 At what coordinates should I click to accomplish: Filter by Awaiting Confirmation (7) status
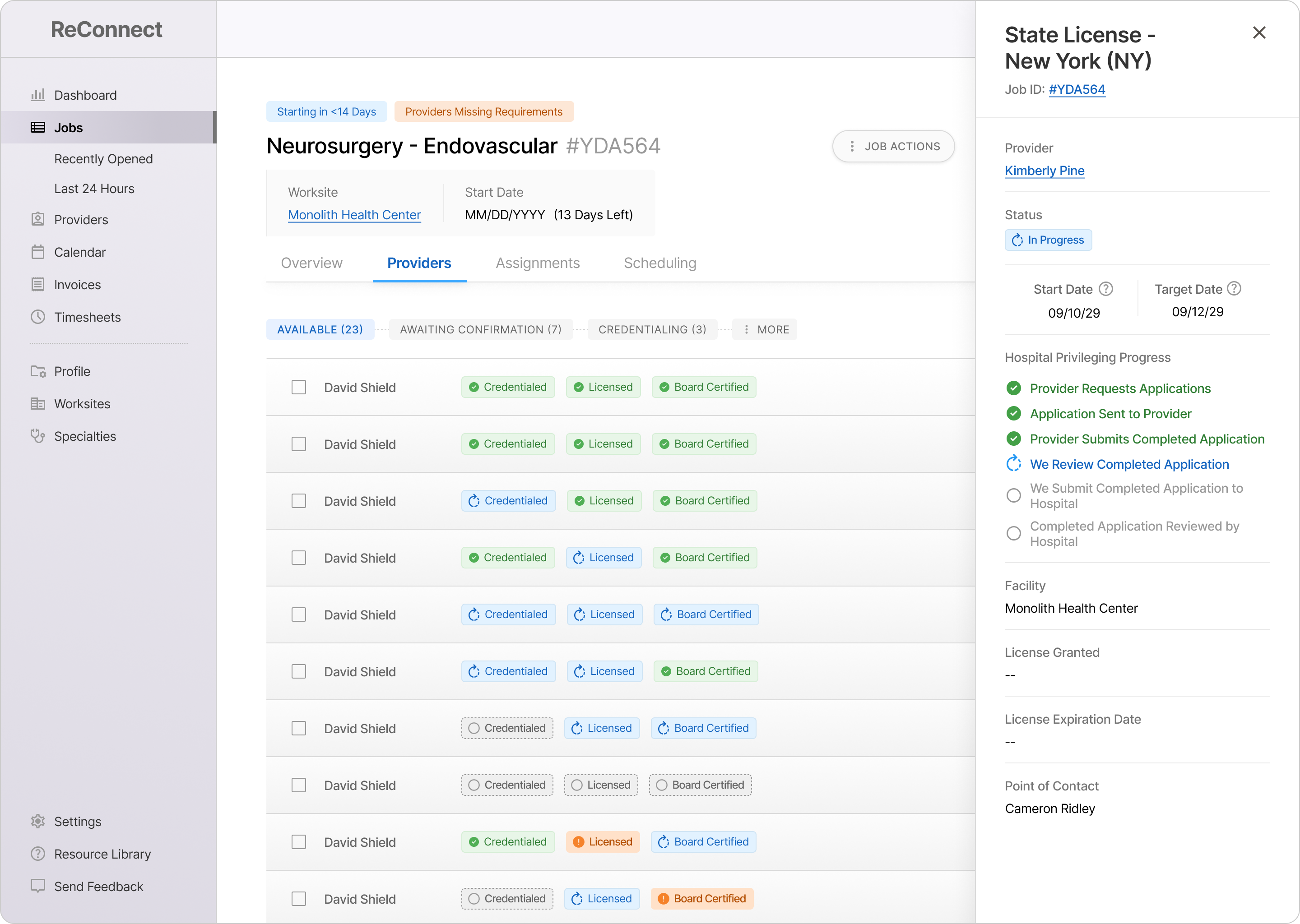tap(480, 329)
